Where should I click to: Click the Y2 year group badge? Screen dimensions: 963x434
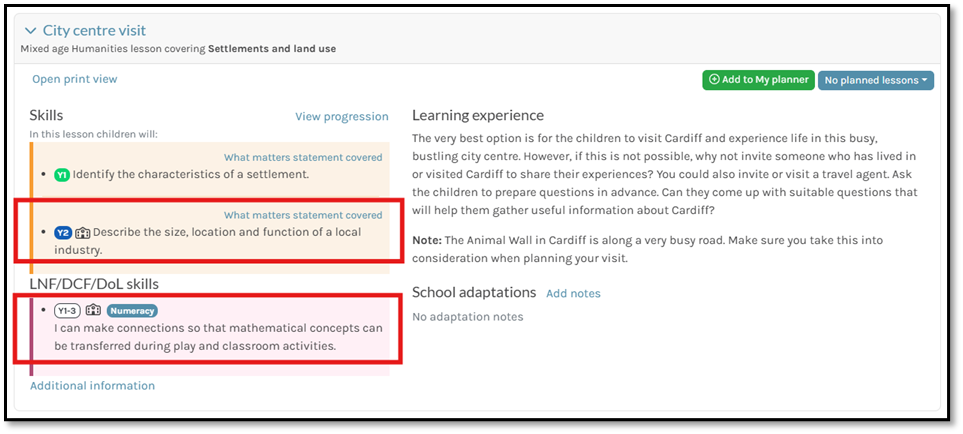[x=62, y=232]
